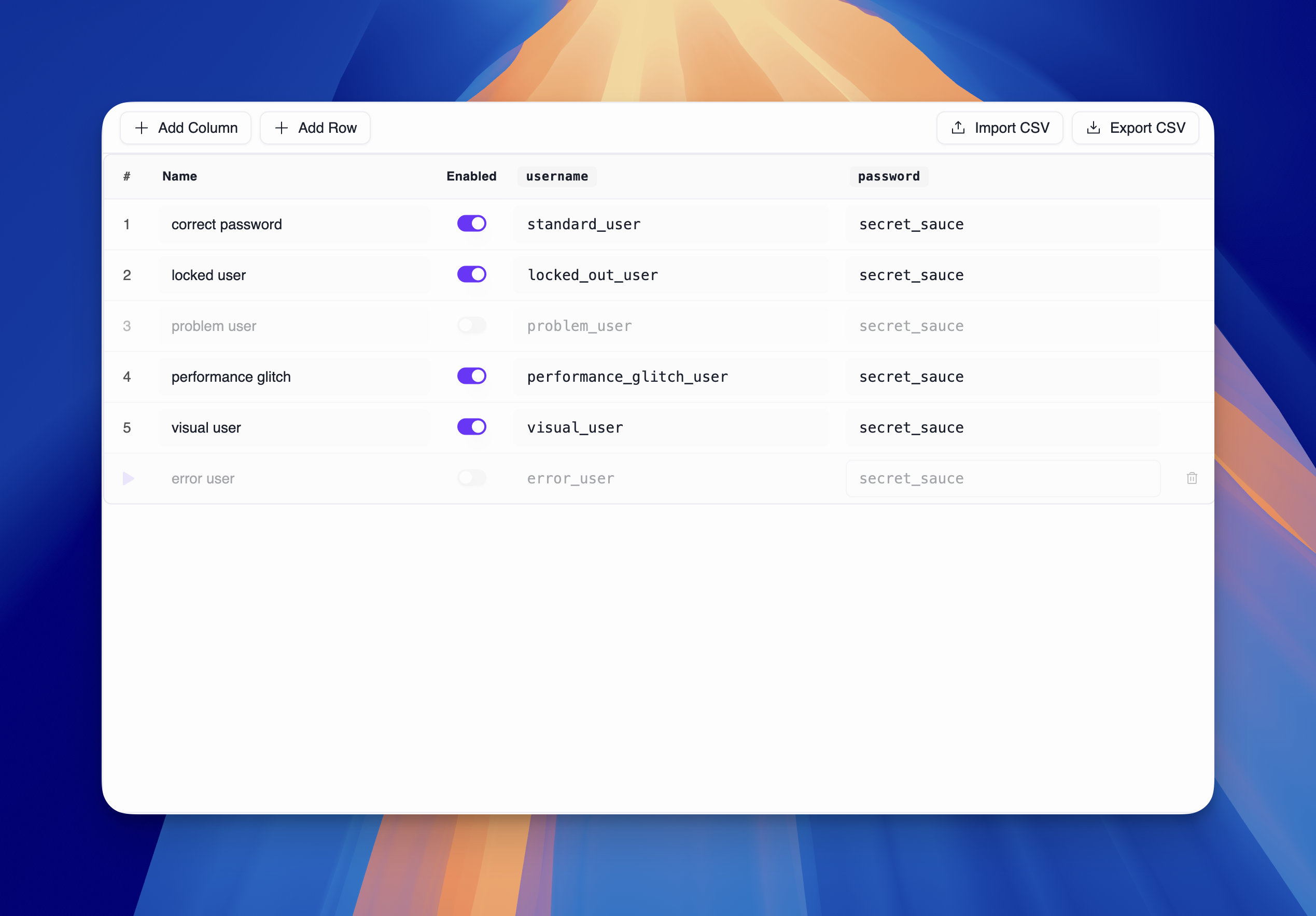Turn off the locked user toggle
This screenshot has width=1316, height=916.
tap(471, 274)
